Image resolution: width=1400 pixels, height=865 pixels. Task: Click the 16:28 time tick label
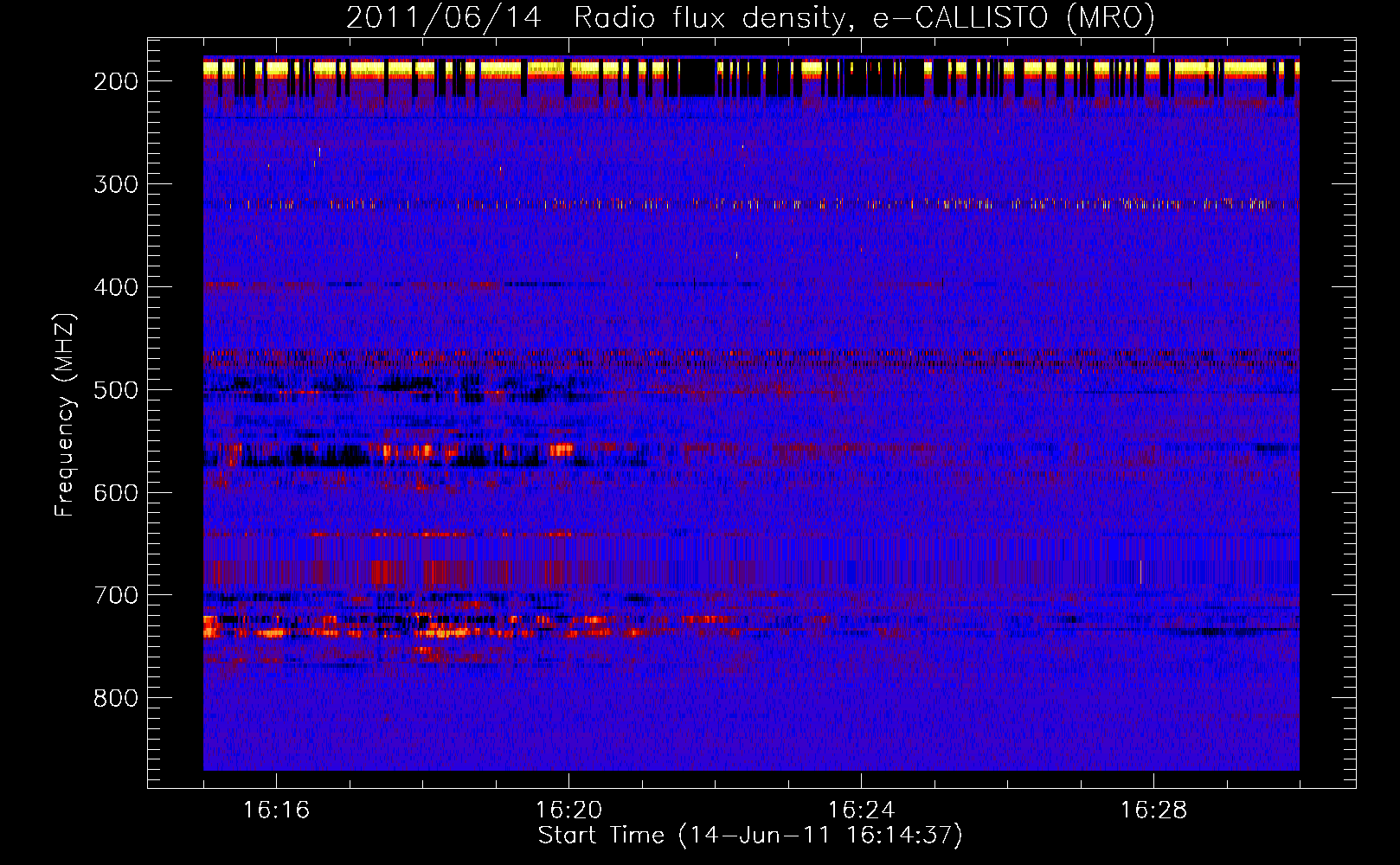click(1153, 811)
